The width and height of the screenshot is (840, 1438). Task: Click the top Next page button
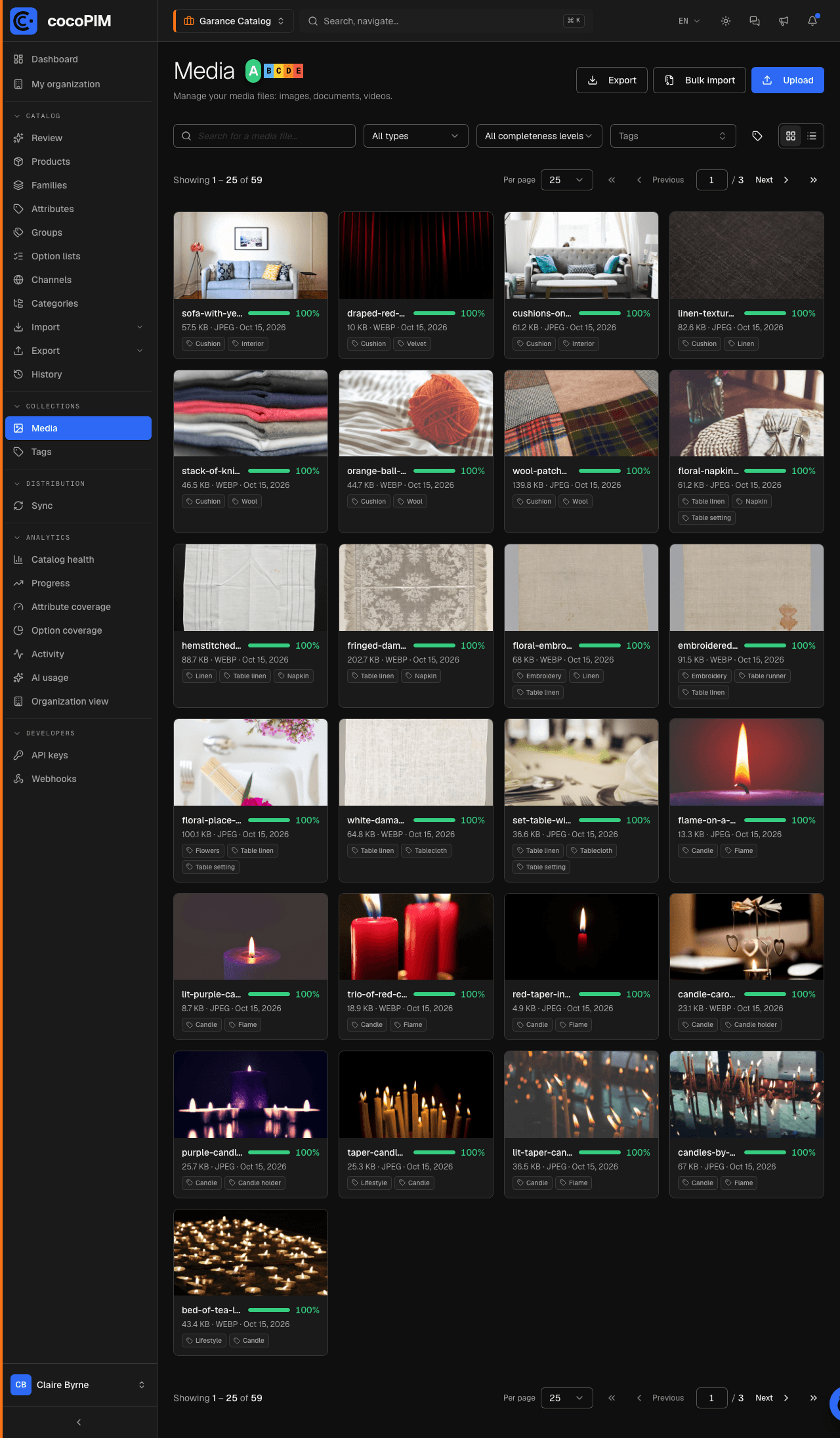point(772,180)
